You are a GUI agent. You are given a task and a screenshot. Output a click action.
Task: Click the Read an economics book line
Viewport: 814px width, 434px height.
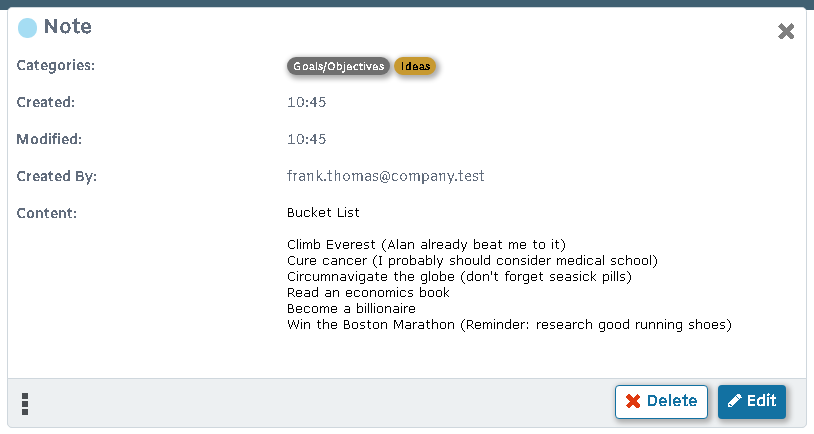click(368, 293)
